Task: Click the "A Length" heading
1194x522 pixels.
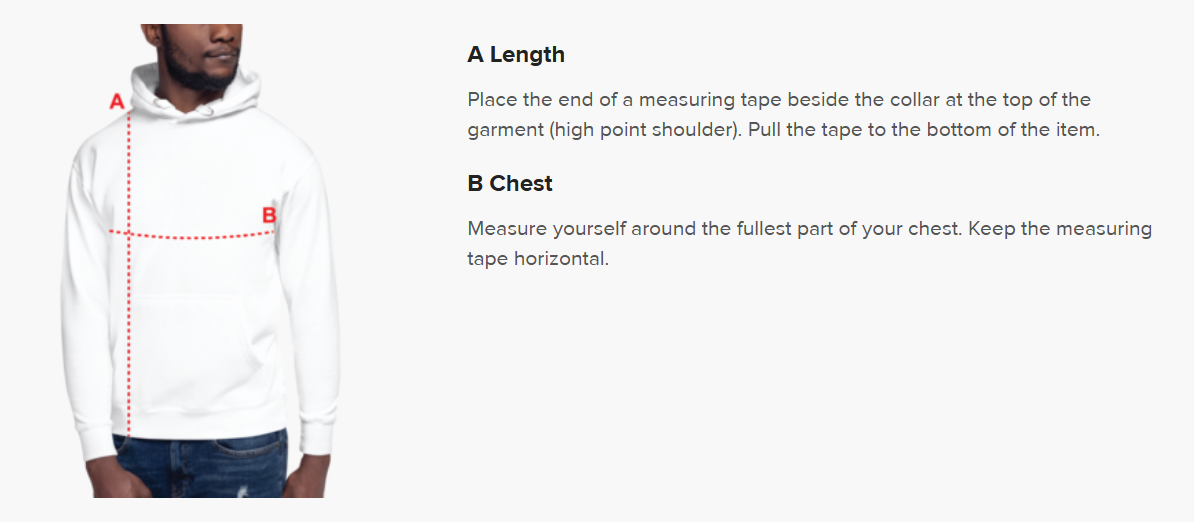Action: (x=515, y=55)
